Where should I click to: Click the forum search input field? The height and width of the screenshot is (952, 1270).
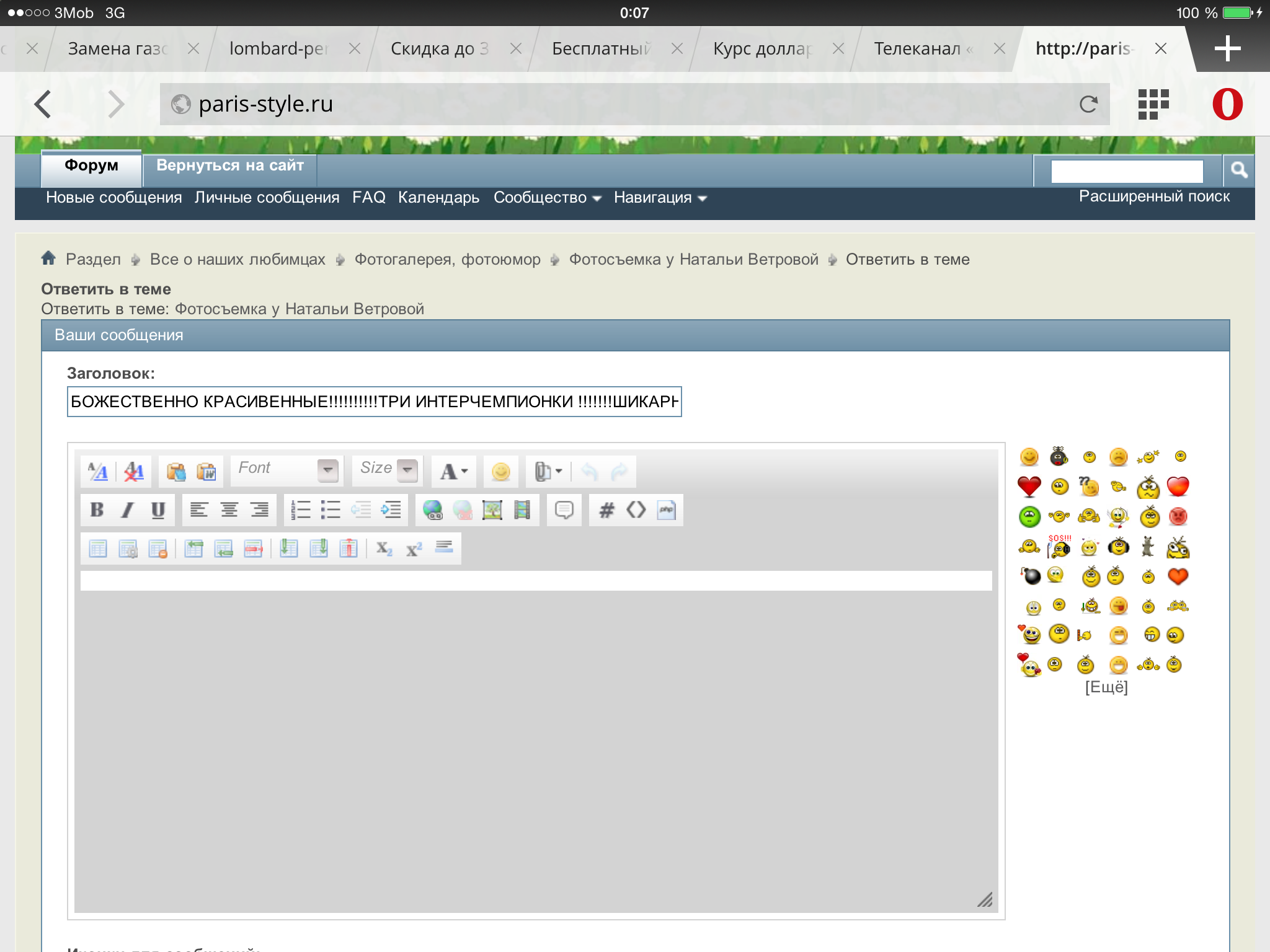[x=1127, y=171]
